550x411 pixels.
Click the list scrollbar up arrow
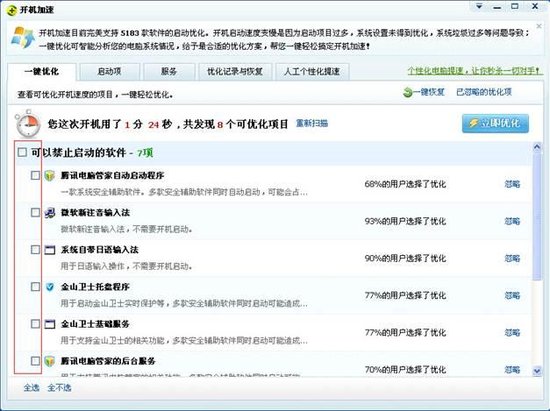point(537,147)
